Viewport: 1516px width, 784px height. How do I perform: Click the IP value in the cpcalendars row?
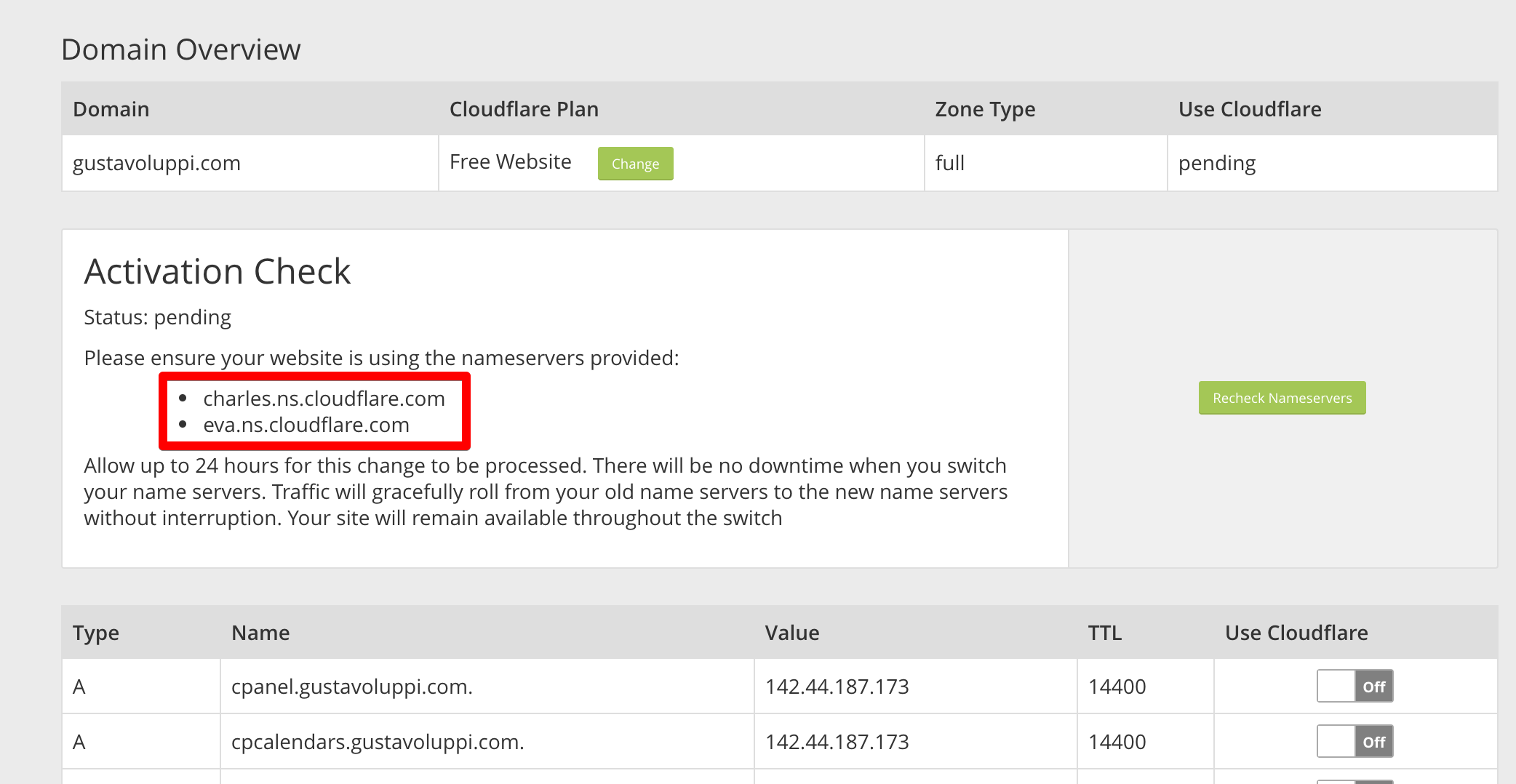[x=837, y=742]
